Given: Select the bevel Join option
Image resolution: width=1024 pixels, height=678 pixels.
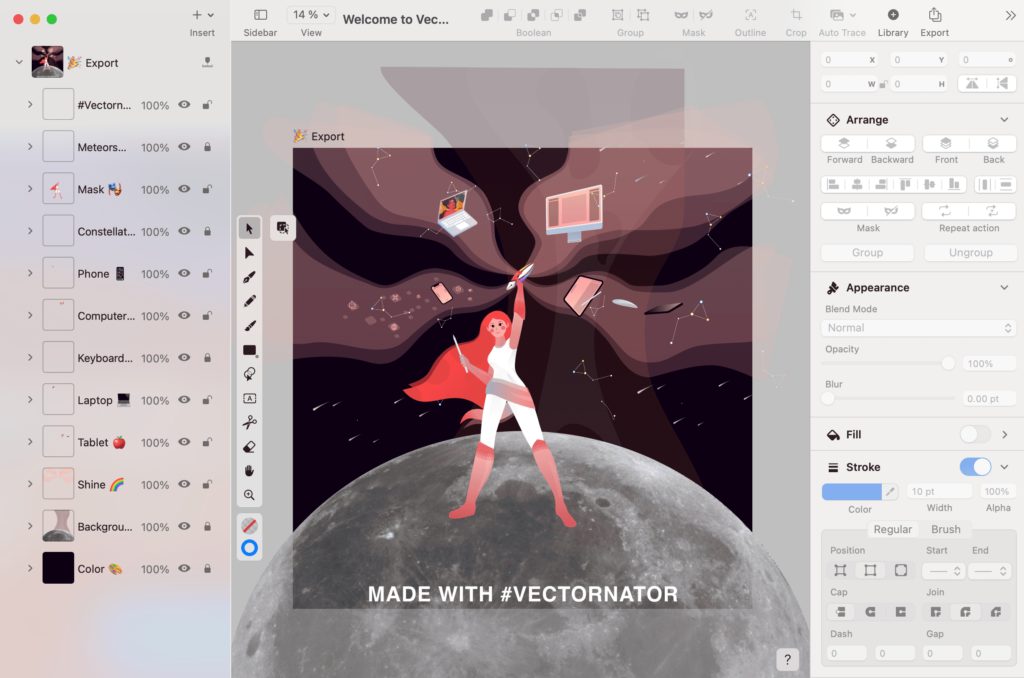Looking at the screenshot, I should (995, 612).
